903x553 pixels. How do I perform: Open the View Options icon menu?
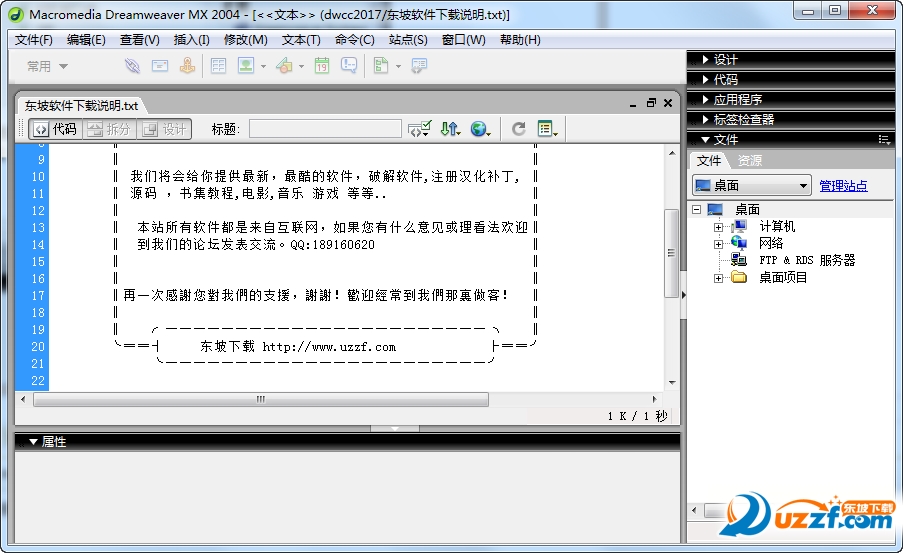click(x=547, y=129)
